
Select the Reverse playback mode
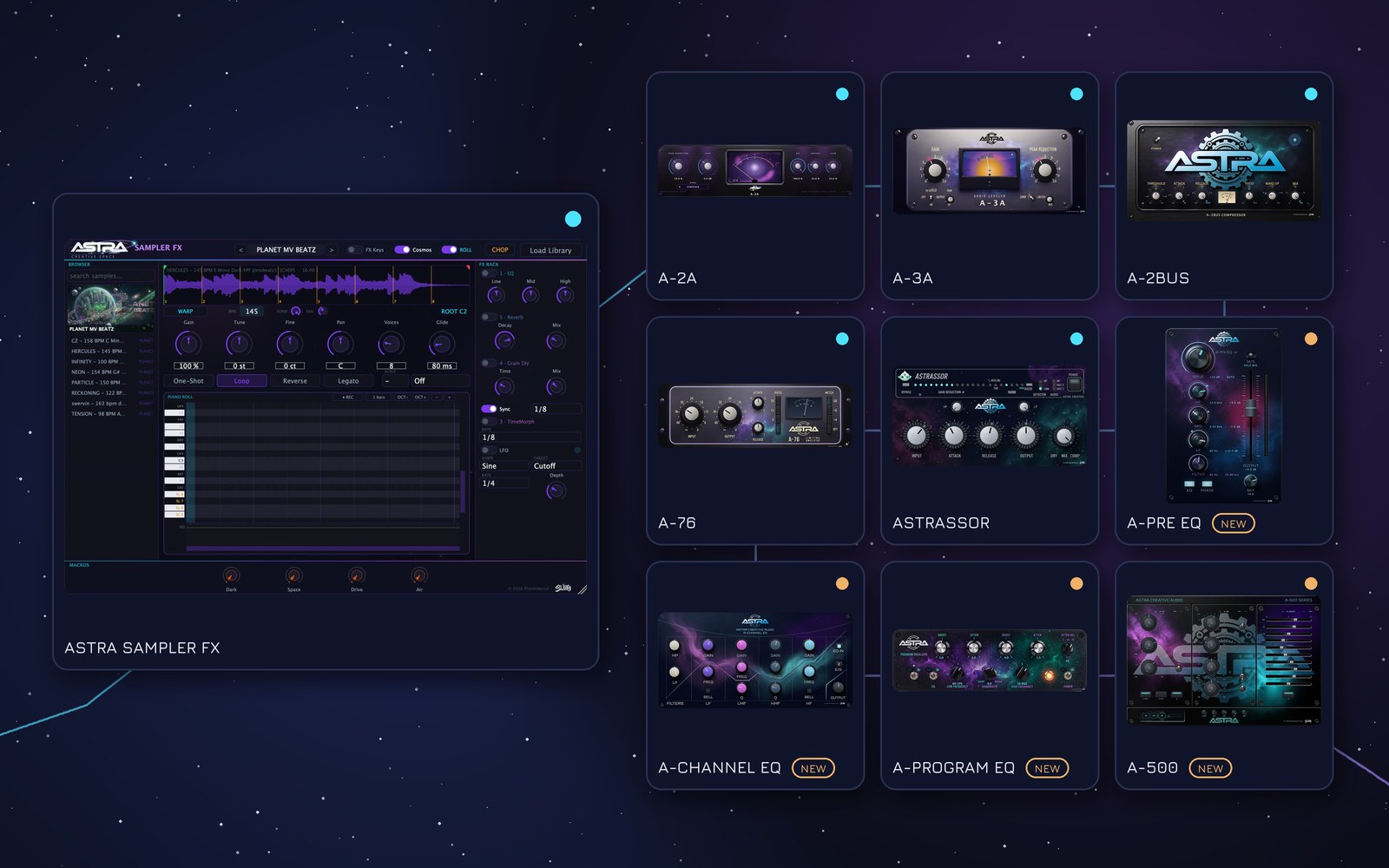(x=295, y=381)
